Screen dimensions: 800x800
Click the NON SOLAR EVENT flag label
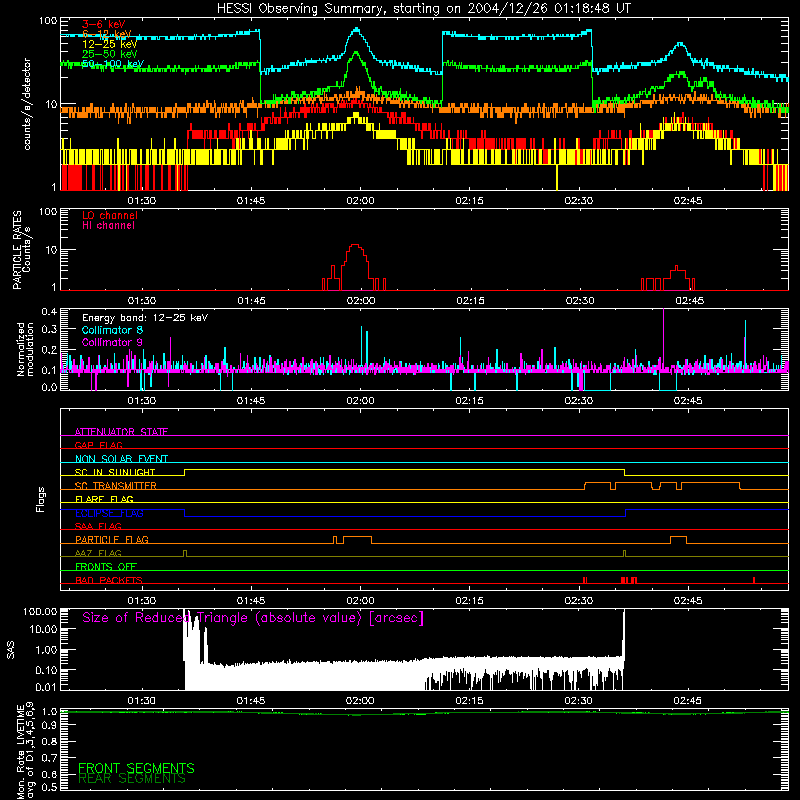tap(121, 459)
